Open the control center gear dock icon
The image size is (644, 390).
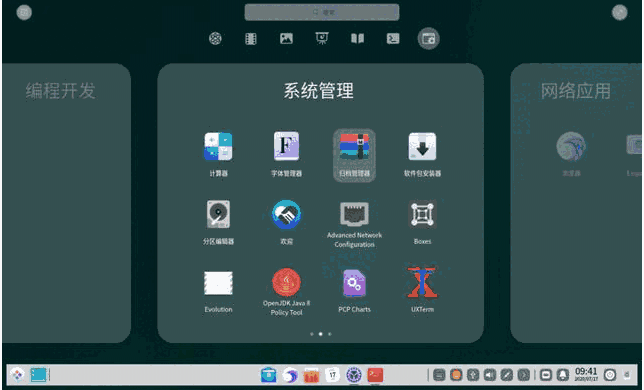[x=354, y=375]
